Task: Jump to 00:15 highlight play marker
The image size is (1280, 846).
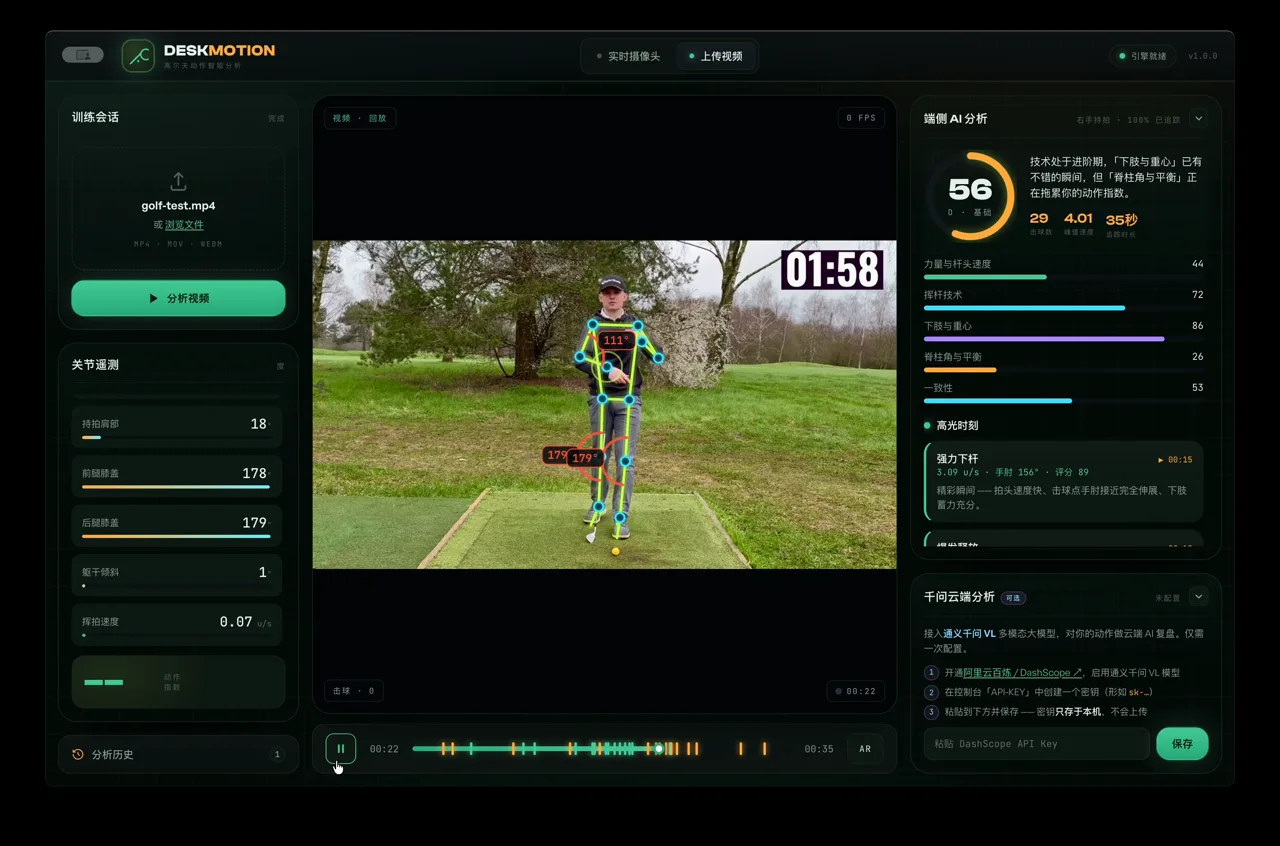Action: 1175,460
